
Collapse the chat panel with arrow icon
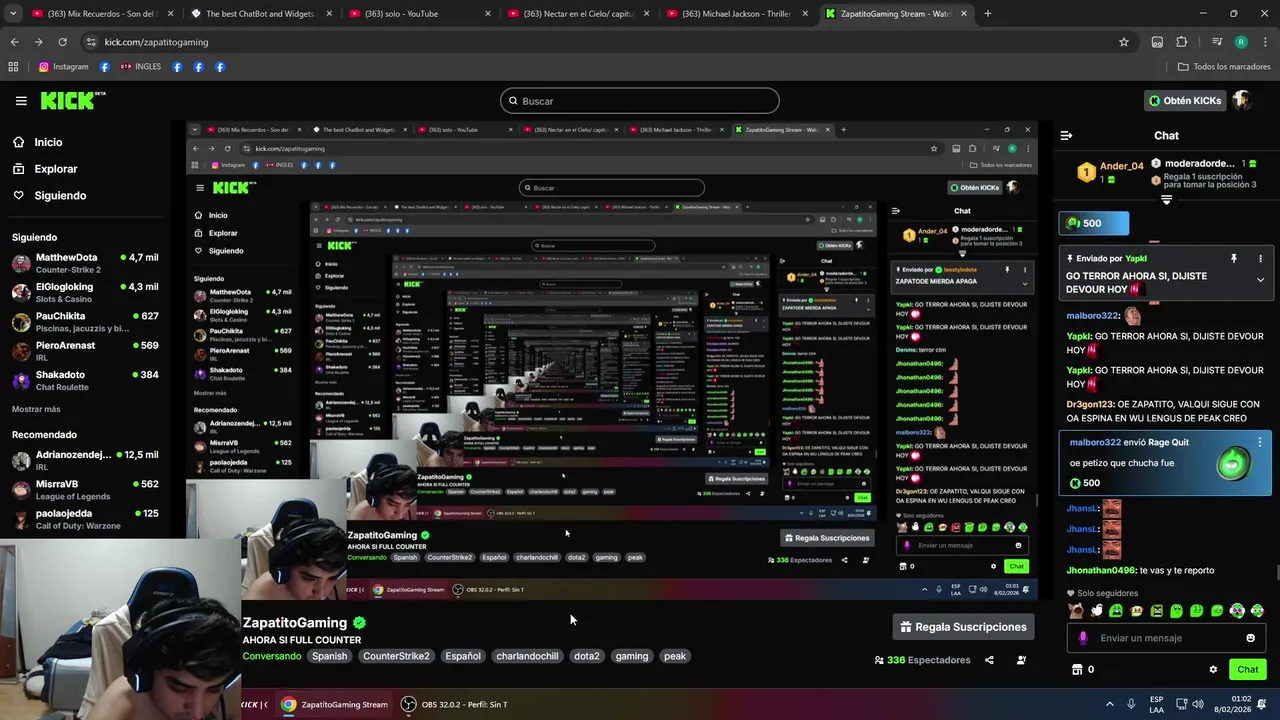click(1066, 135)
